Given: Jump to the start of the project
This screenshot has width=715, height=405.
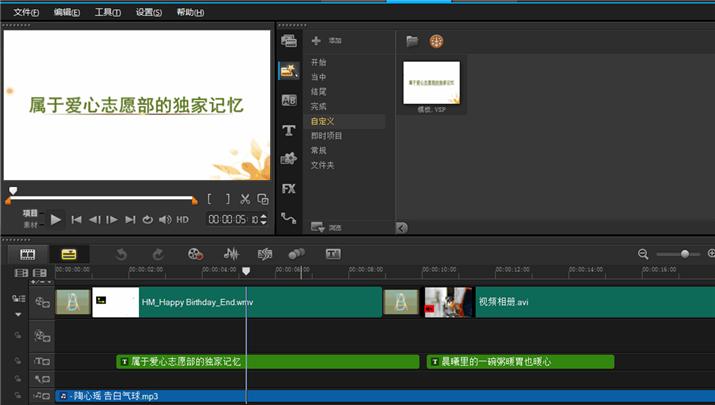Looking at the screenshot, I should coord(76,220).
